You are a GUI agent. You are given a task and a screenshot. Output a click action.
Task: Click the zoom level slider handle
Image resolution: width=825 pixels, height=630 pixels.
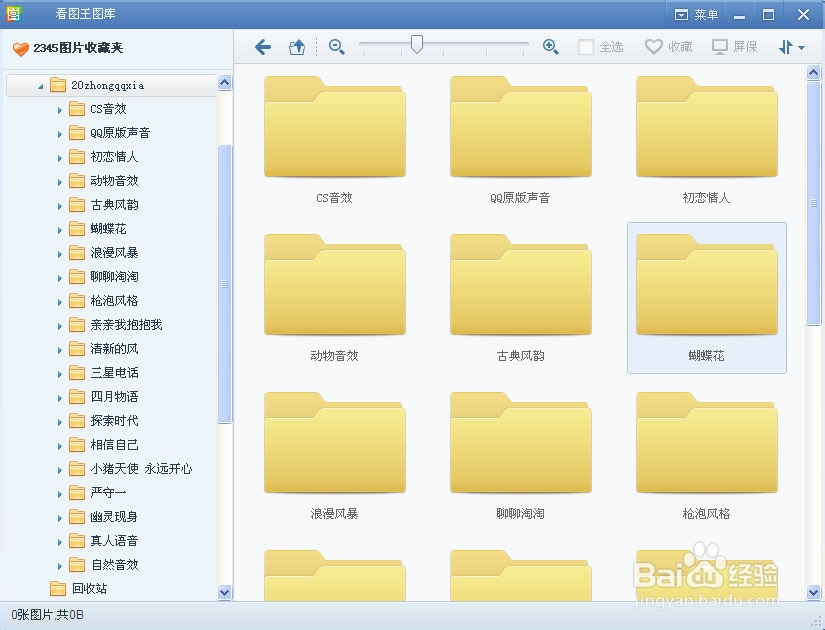click(417, 44)
